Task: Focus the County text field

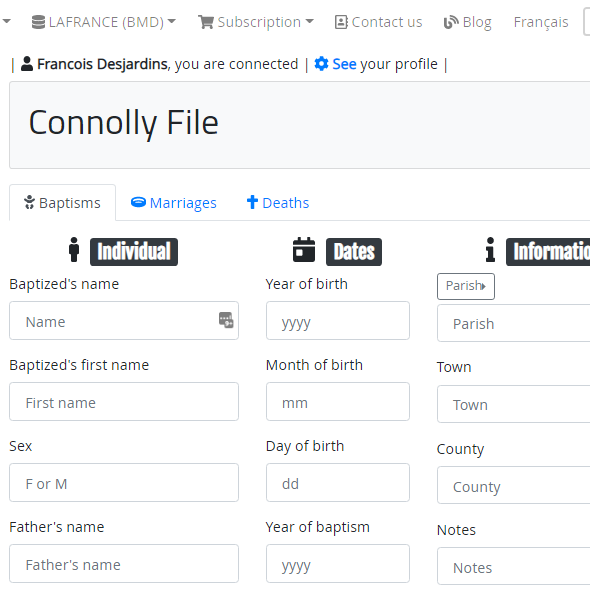Action: 514,485
